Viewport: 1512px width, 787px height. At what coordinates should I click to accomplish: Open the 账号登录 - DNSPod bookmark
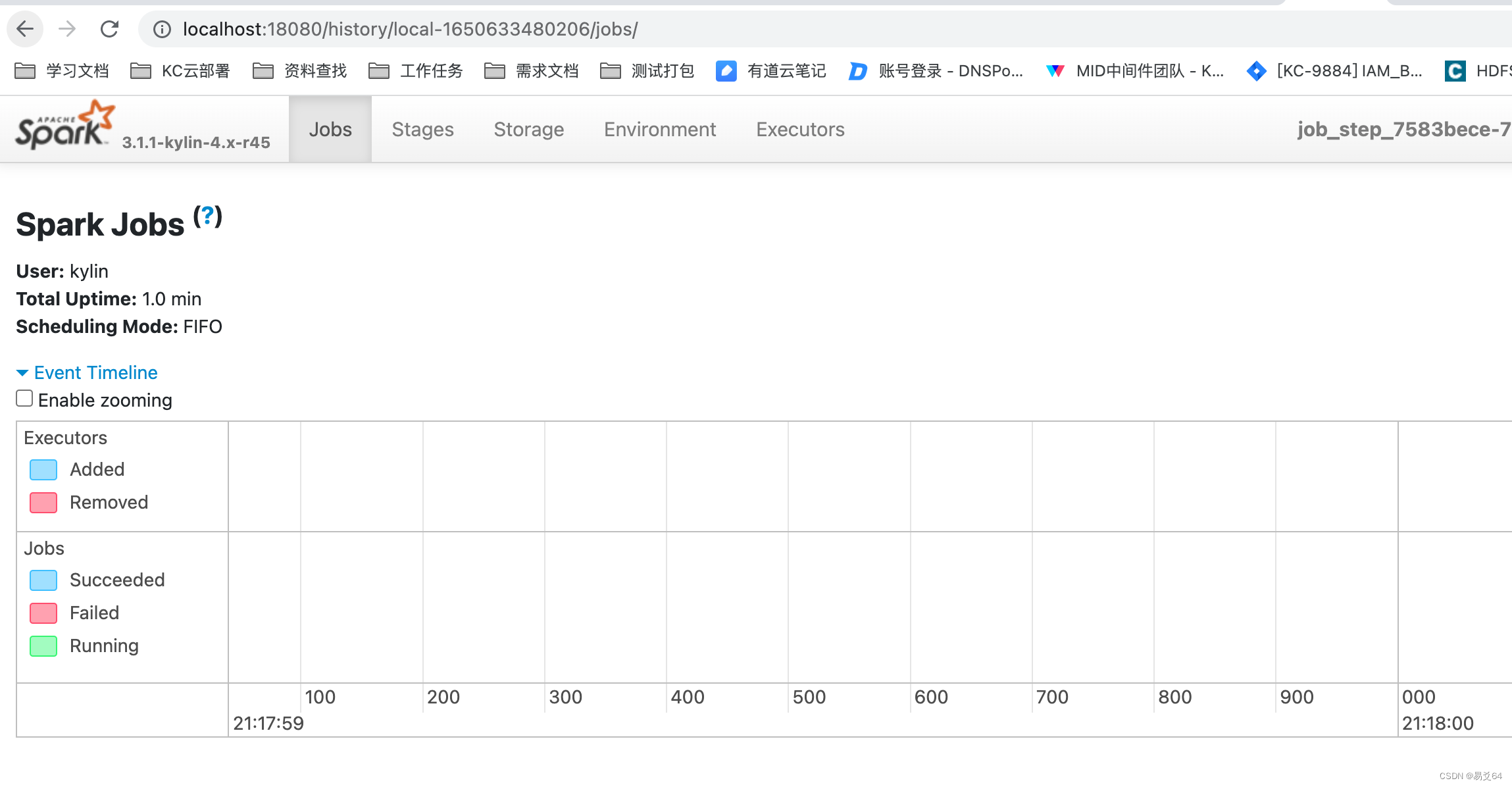point(935,70)
